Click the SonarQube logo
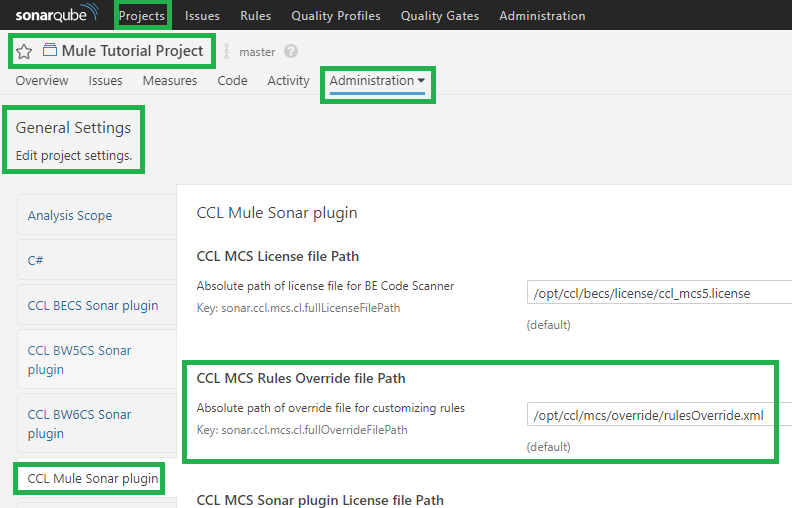Image resolution: width=792 pixels, height=508 pixels. 57,14
